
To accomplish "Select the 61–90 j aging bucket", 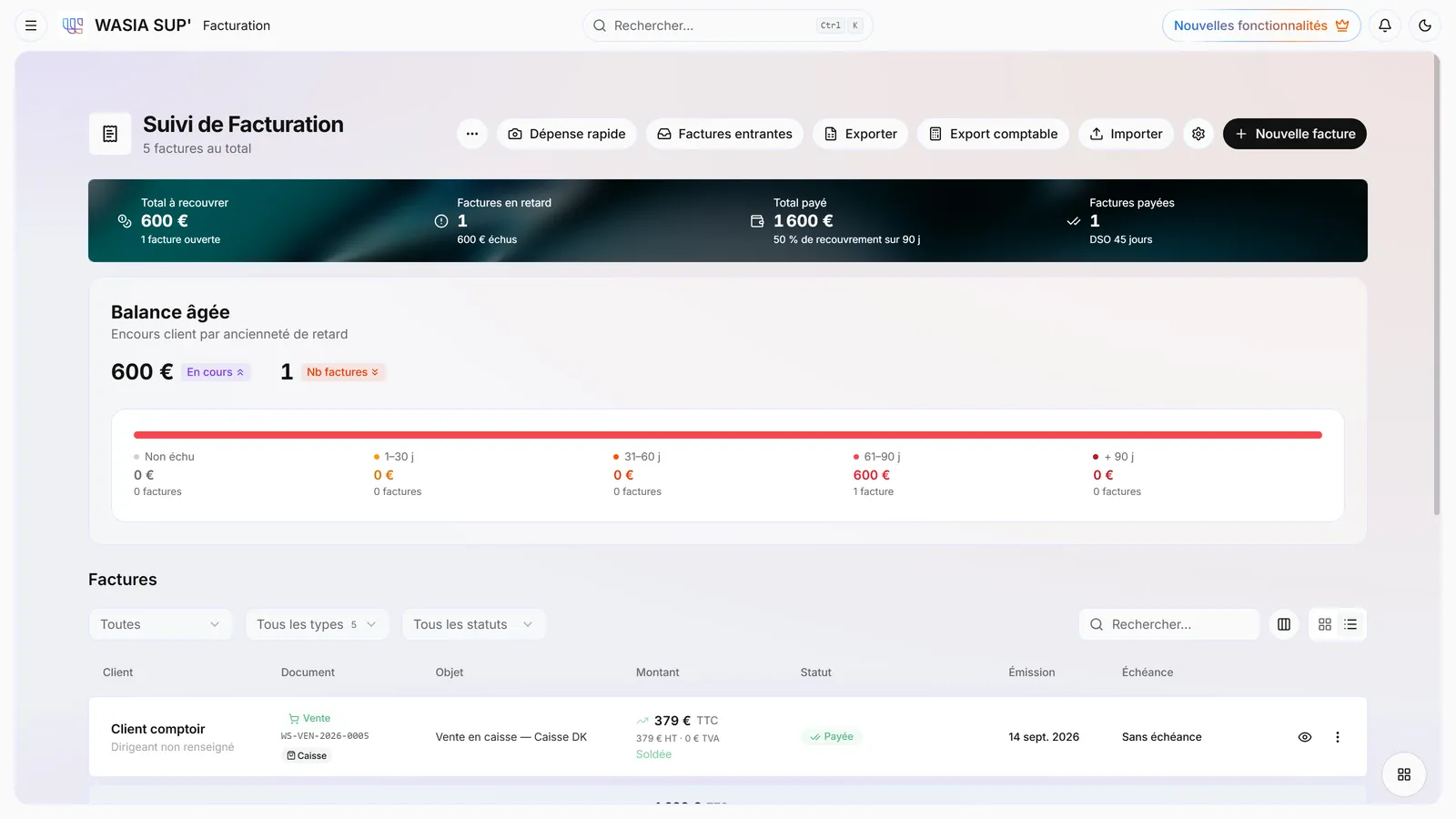I will point(877,474).
